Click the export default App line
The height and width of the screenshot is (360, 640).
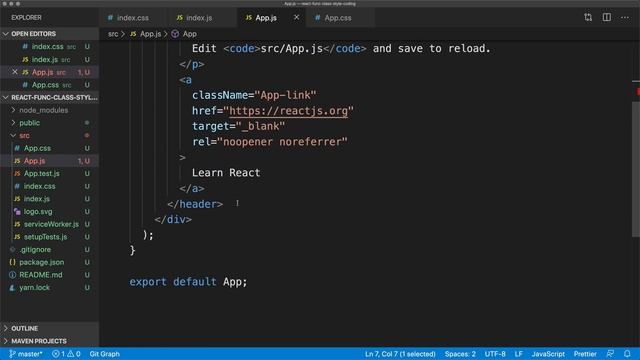[188, 282]
